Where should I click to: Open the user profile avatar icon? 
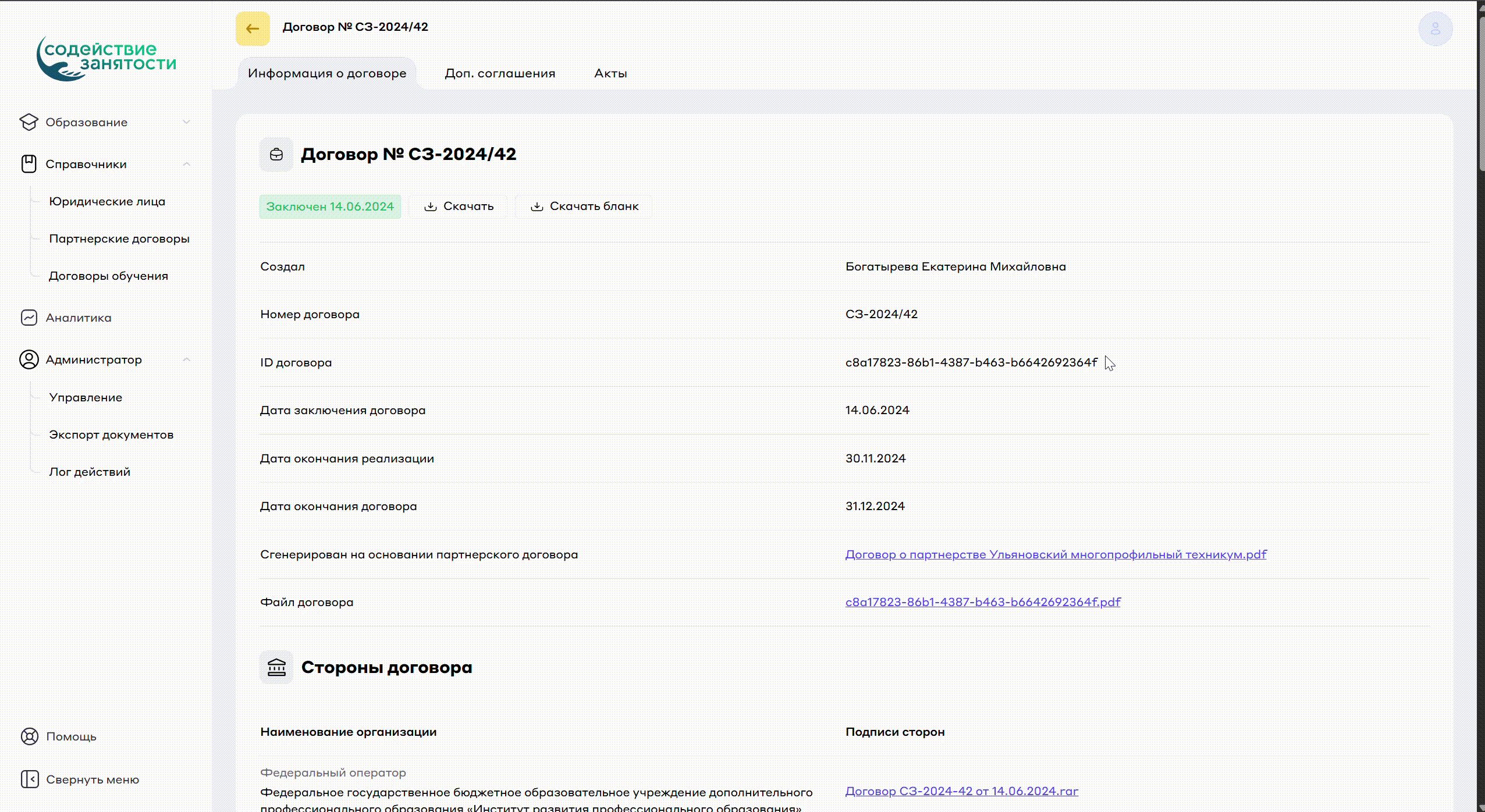pyautogui.click(x=1435, y=29)
